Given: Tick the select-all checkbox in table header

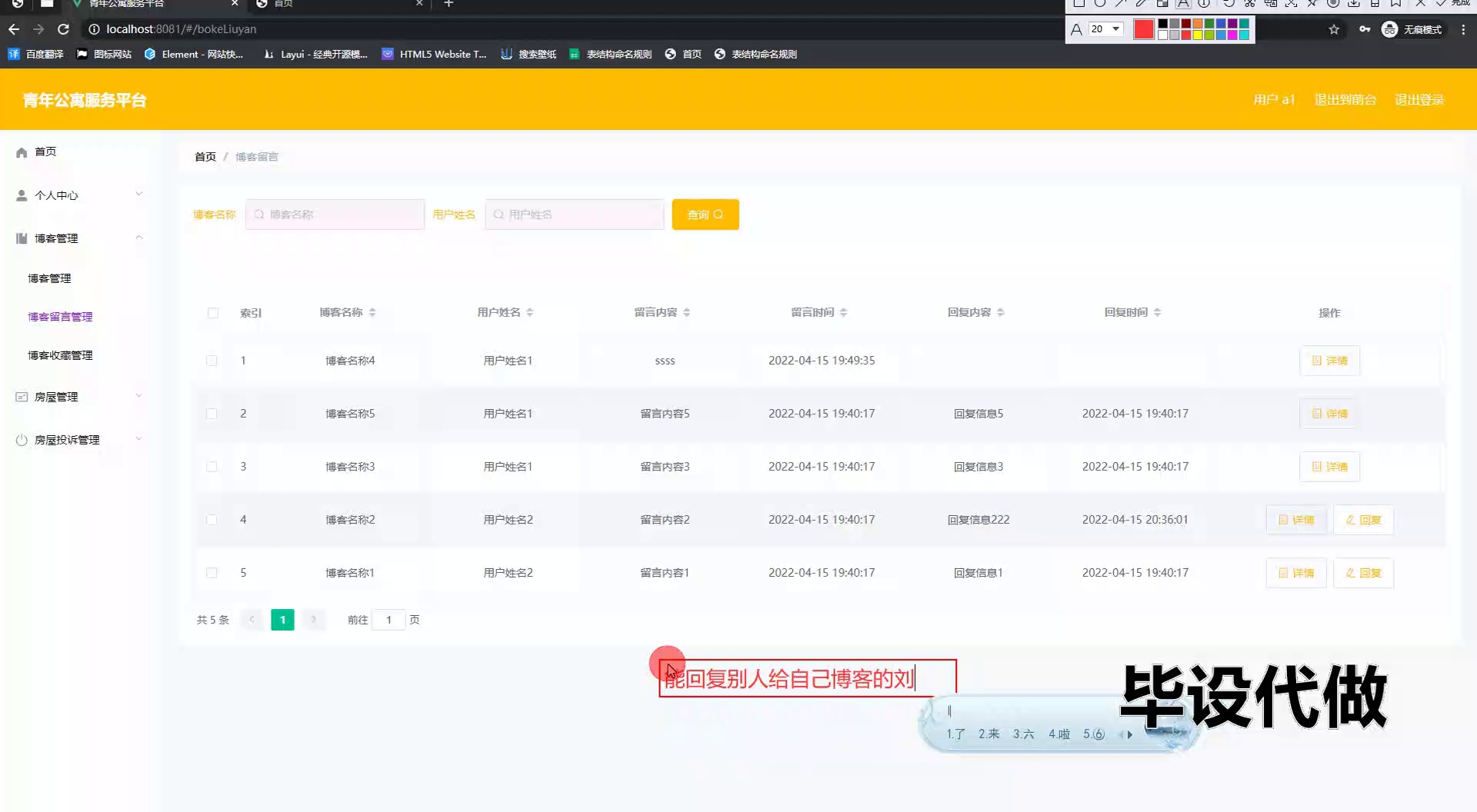Looking at the screenshot, I should pyautogui.click(x=213, y=313).
